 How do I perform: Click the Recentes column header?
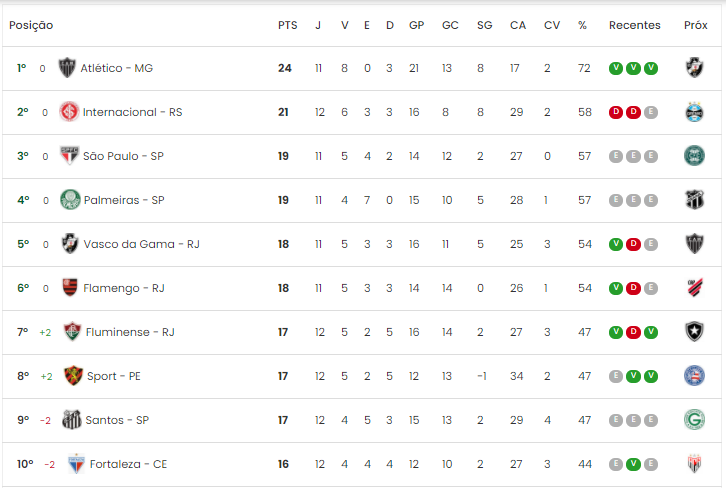click(634, 25)
